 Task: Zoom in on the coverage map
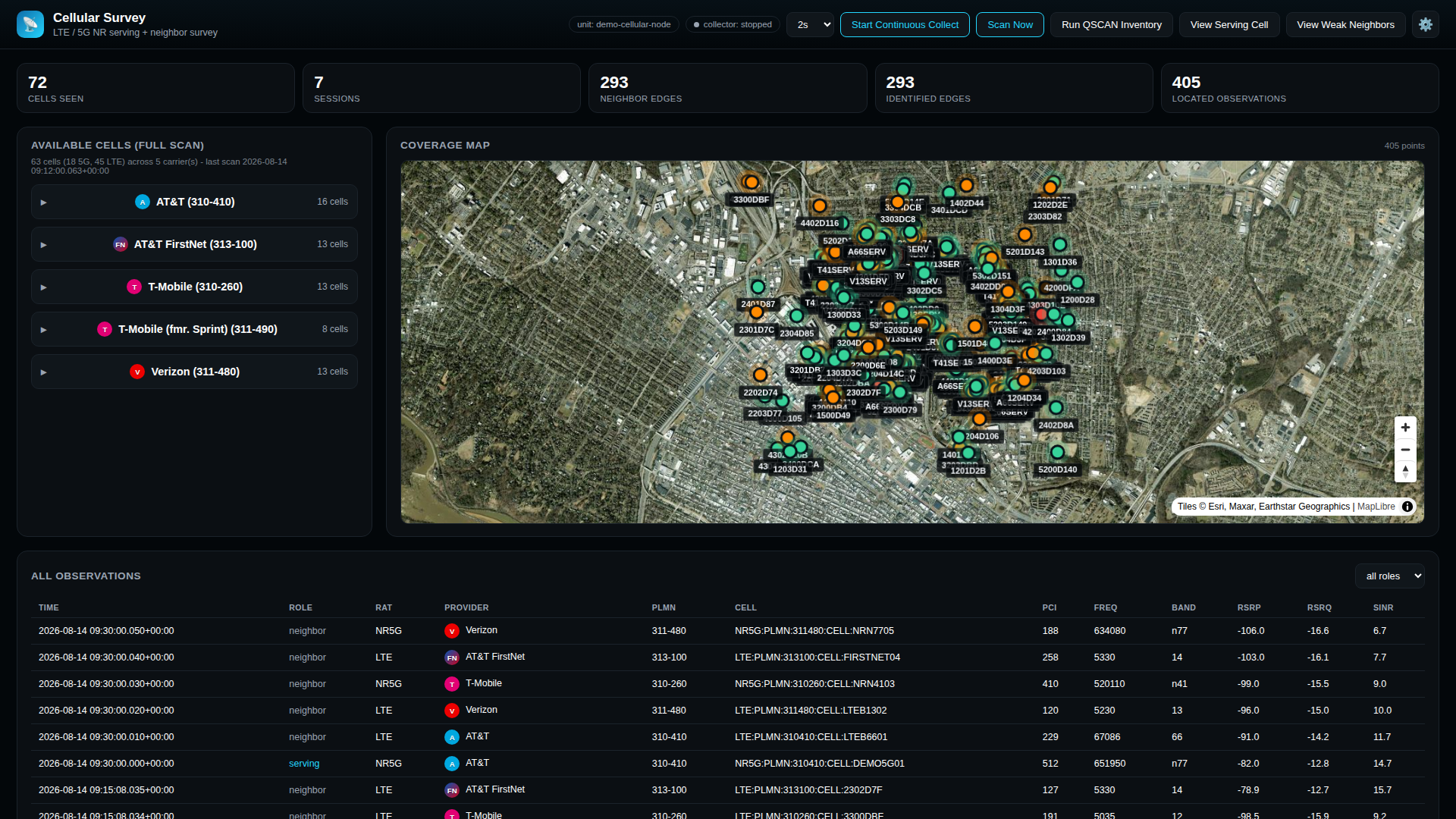click(1405, 428)
